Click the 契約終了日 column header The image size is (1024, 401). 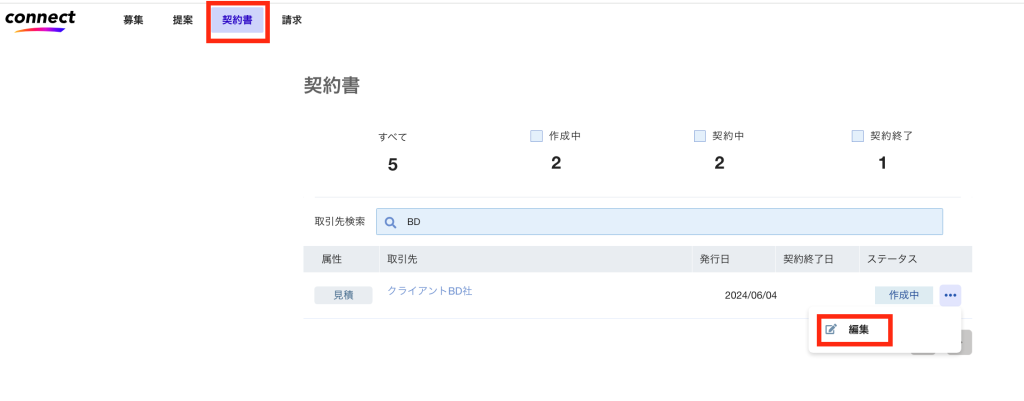click(808, 259)
